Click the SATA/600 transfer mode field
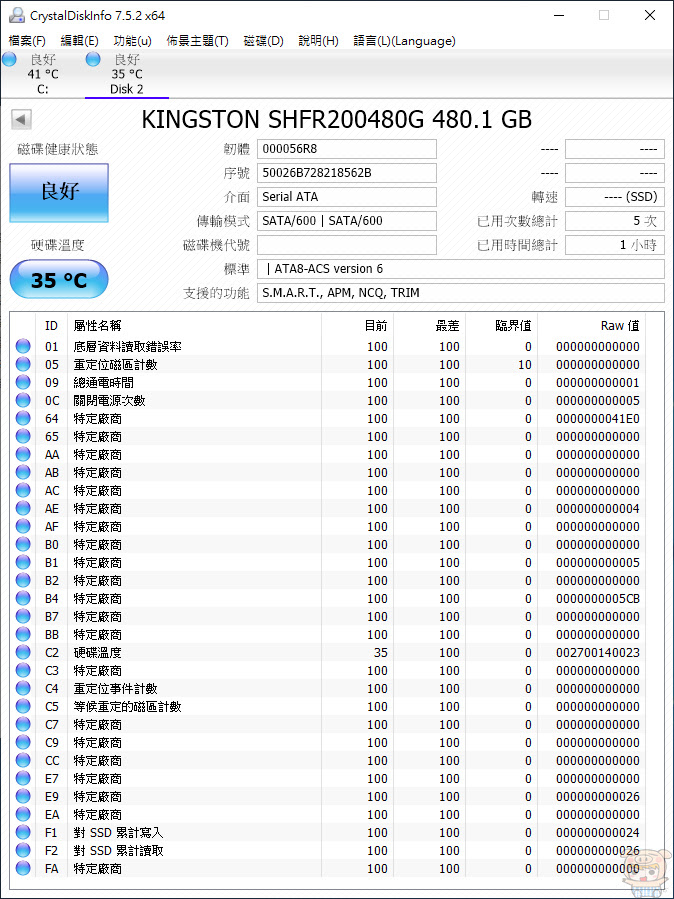 347,221
